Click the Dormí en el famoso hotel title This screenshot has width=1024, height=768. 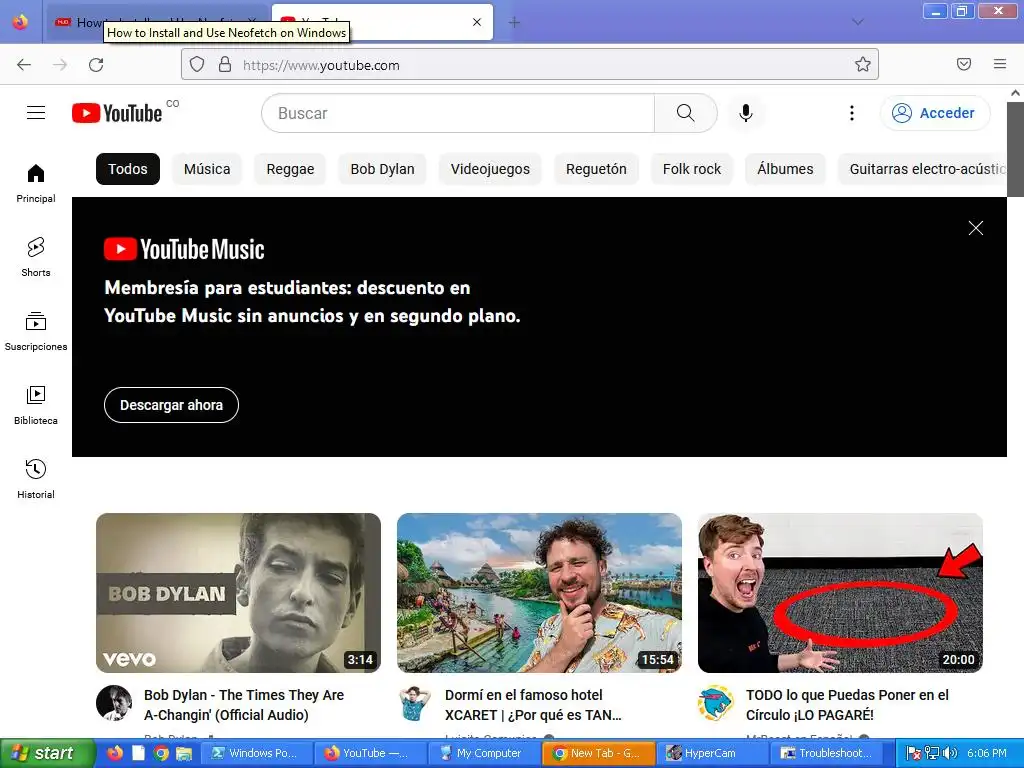click(x=533, y=705)
